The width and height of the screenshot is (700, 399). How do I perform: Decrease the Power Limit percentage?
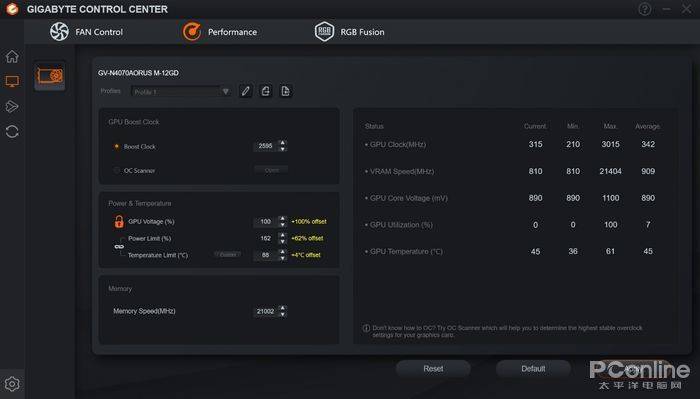click(x=282, y=241)
